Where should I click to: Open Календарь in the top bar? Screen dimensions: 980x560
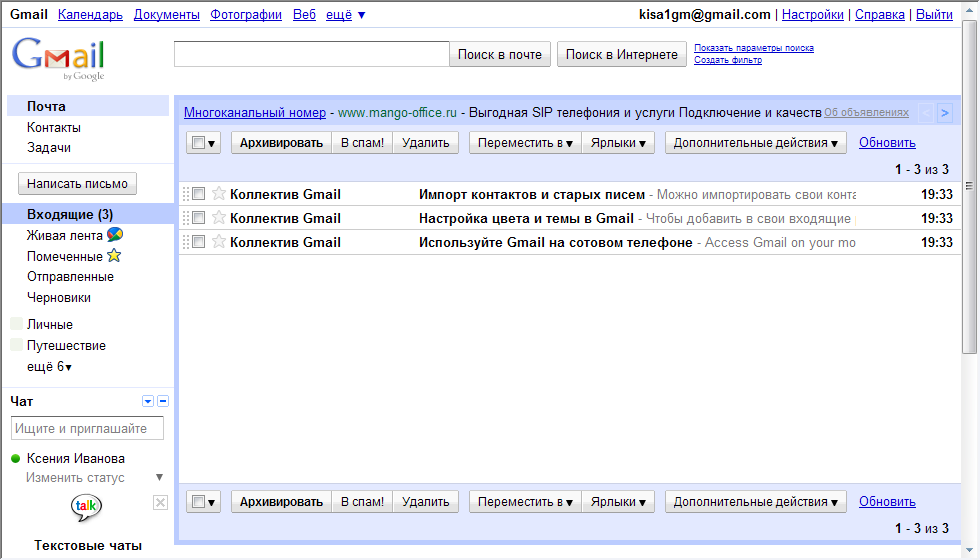[90, 14]
